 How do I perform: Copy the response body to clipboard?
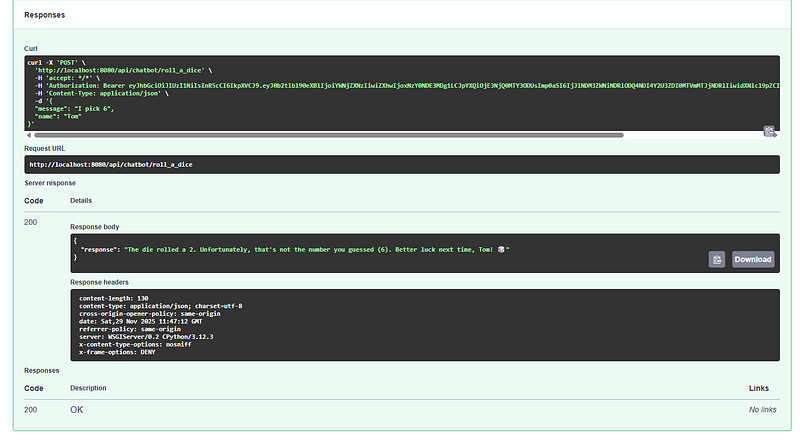(x=716, y=259)
